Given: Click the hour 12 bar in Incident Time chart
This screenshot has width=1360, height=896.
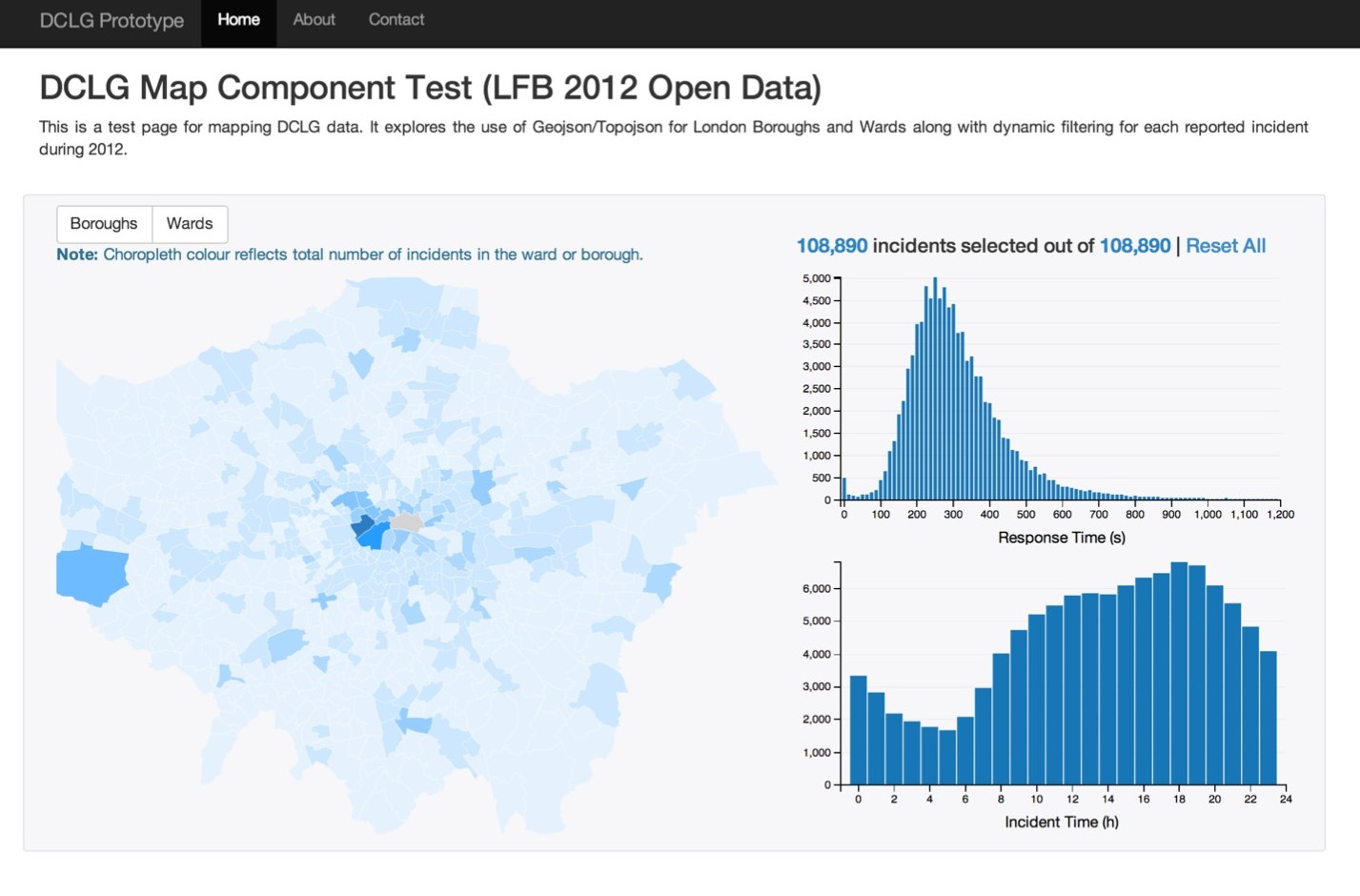Looking at the screenshot, I should (x=1072, y=690).
